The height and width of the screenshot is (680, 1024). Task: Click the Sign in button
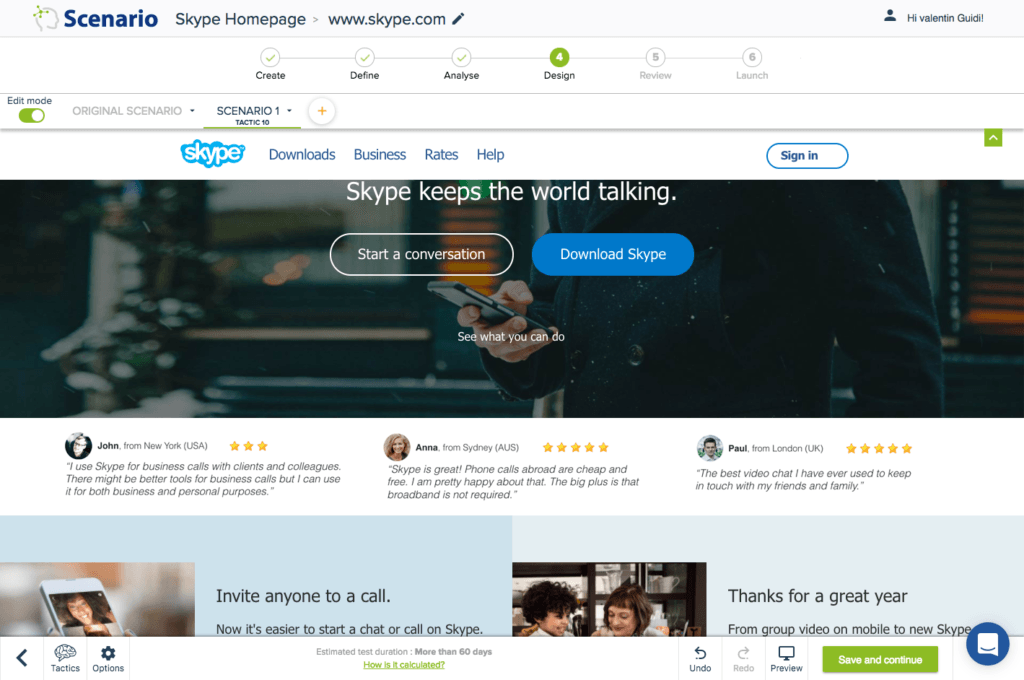807,155
